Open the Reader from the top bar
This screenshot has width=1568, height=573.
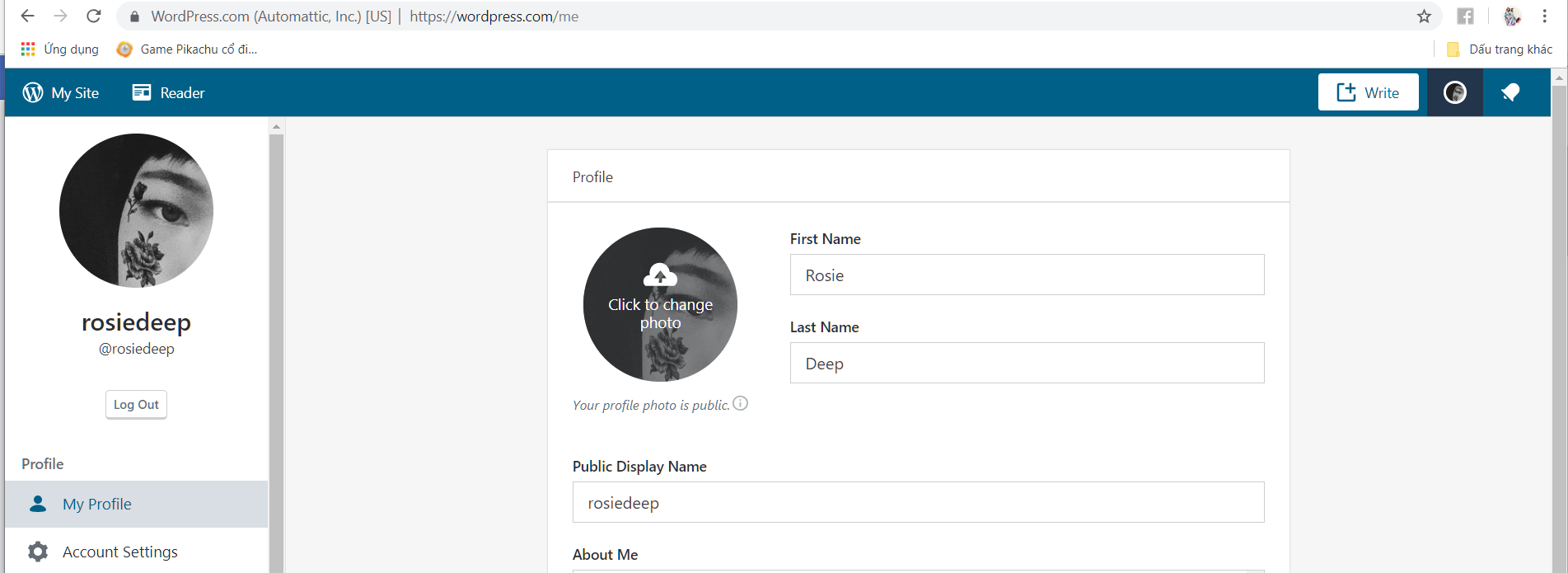[x=169, y=92]
